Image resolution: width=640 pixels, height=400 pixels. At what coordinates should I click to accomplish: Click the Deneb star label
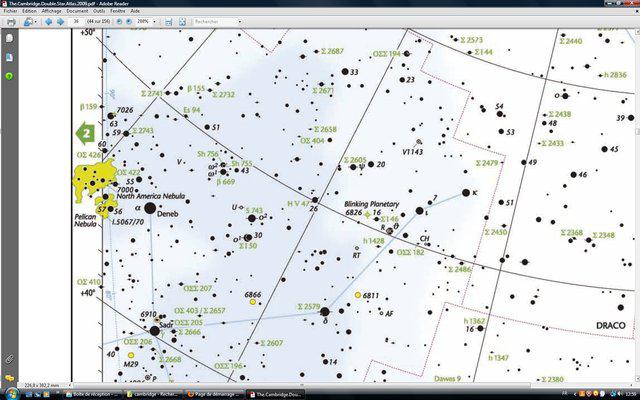point(168,213)
